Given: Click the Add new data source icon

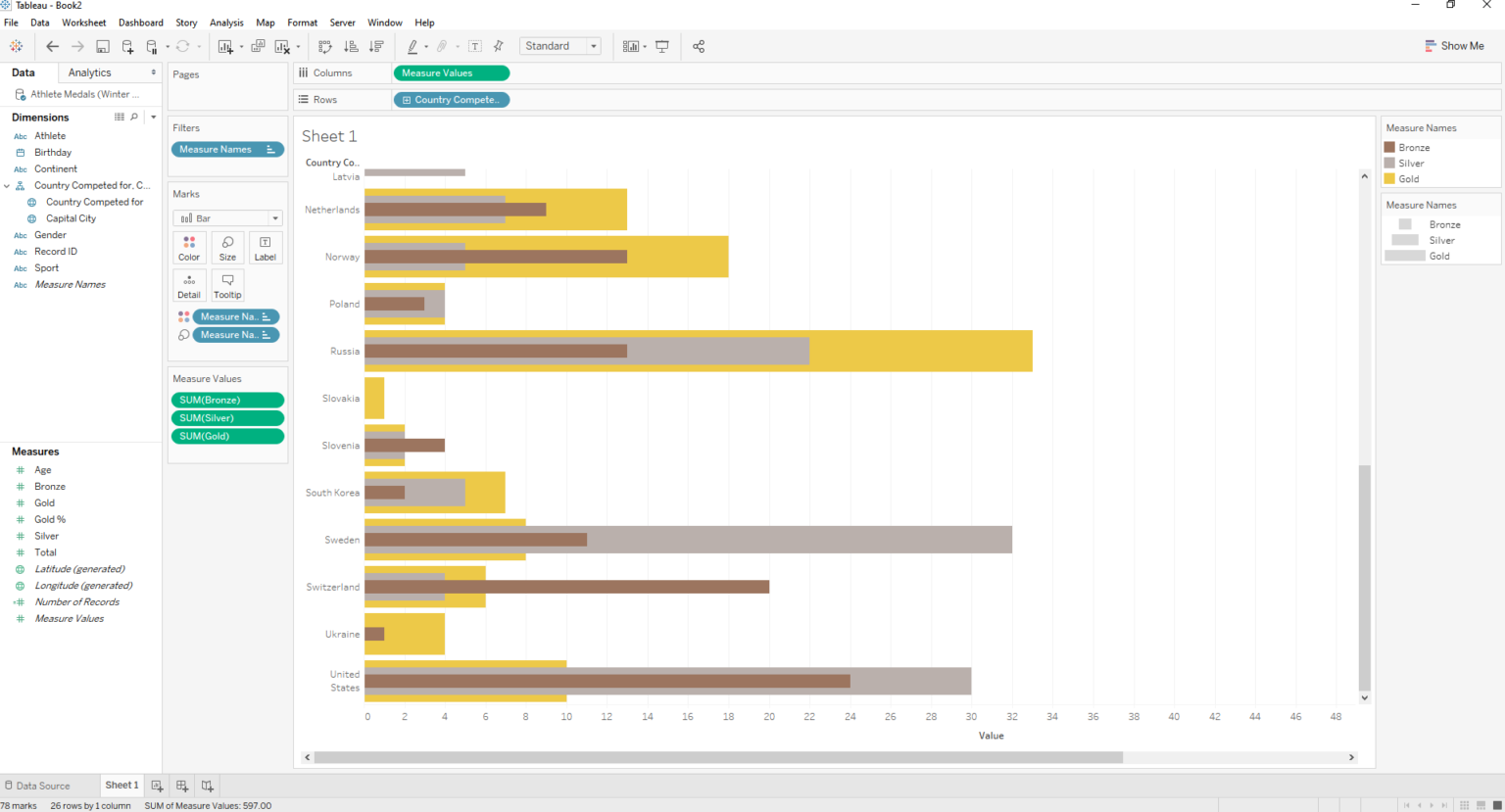Looking at the screenshot, I should [x=127, y=46].
